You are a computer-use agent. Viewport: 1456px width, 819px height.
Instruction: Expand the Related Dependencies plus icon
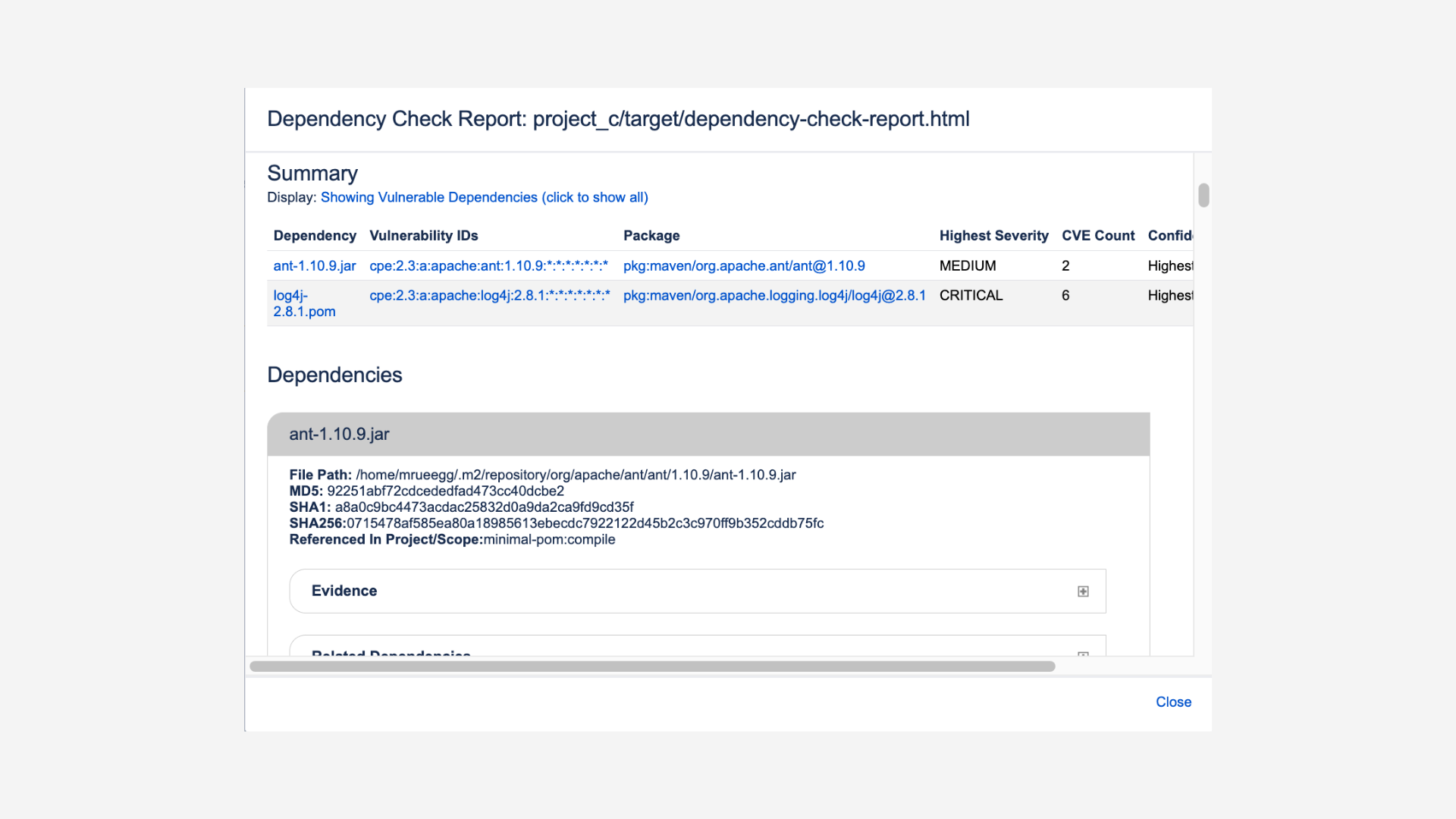coord(1083,653)
